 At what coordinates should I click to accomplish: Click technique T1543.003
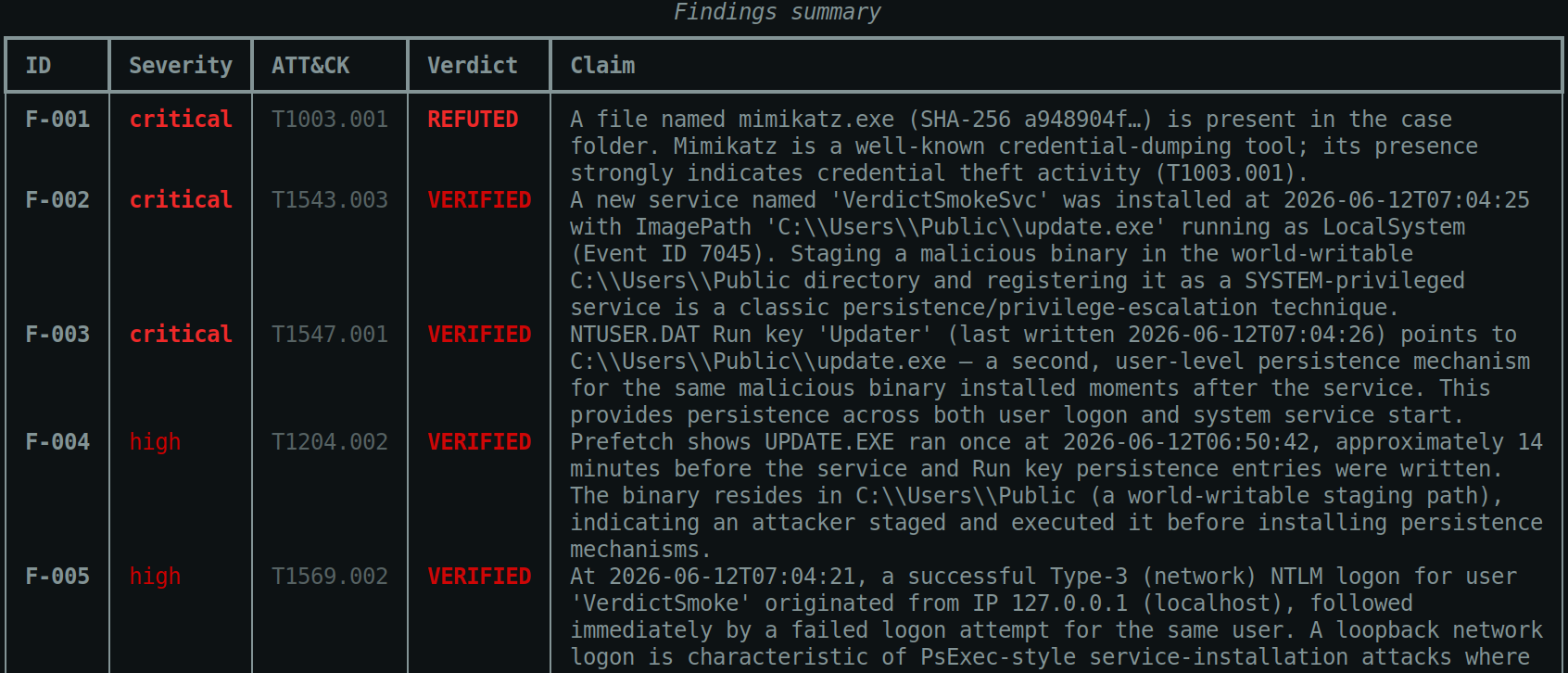[x=330, y=200]
